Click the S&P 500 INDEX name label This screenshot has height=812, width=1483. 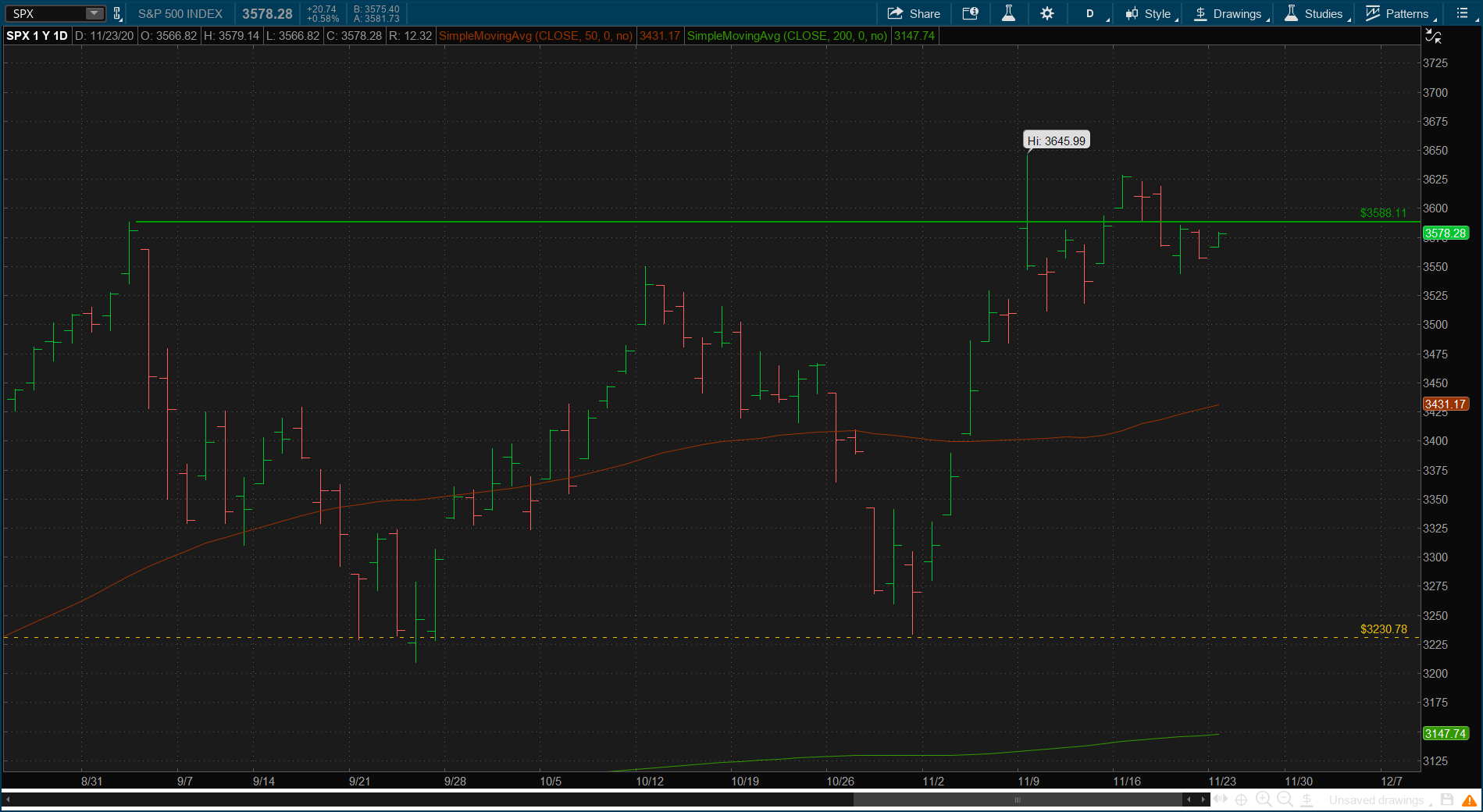click(x=180, y=13)
